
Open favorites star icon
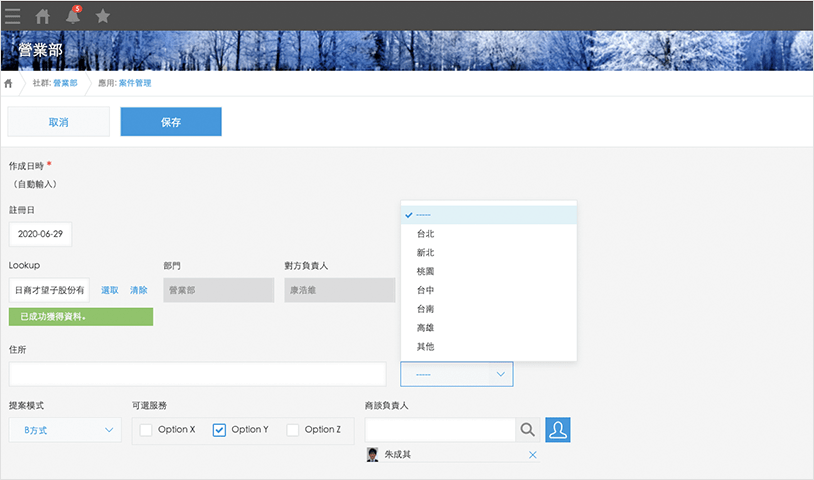point(103,17)
